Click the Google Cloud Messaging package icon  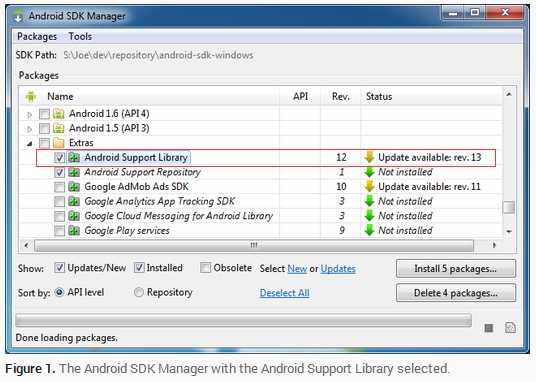(74, 216)
